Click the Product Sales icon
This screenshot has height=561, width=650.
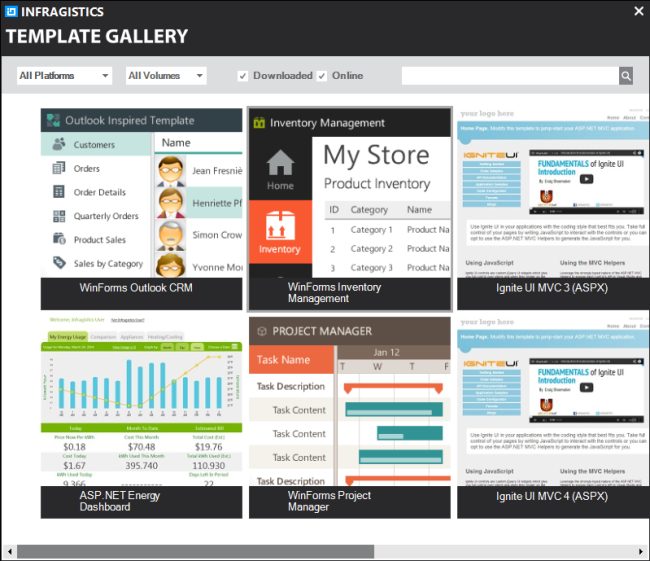tap(59, 239)
